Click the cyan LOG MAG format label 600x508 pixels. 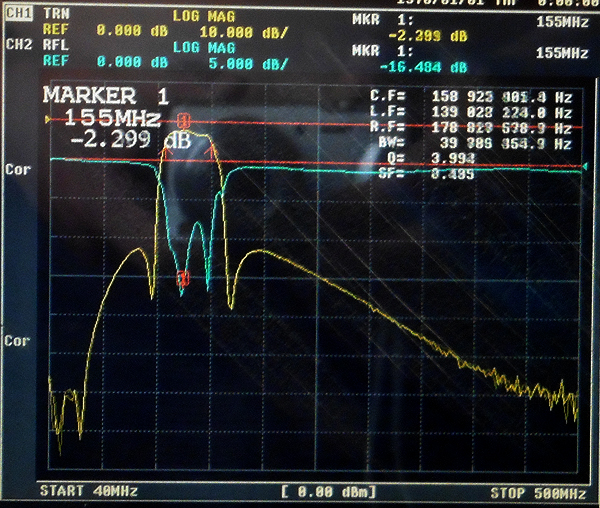tap(204, 48)
